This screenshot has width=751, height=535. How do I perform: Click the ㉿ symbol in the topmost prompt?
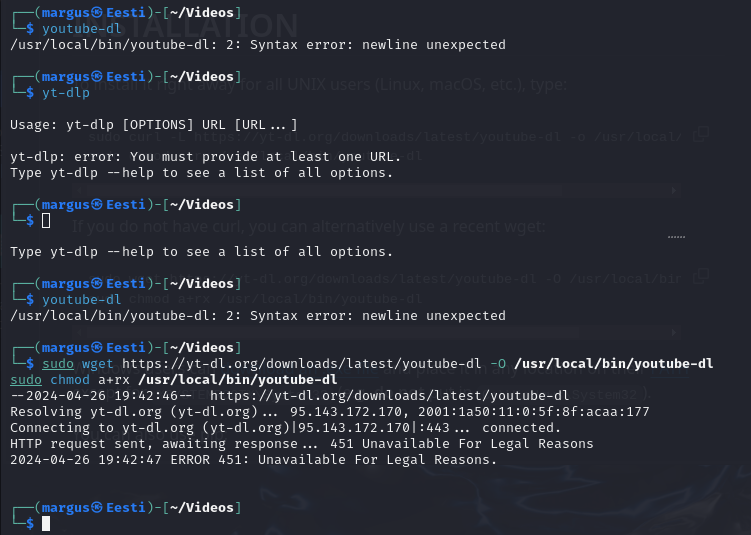click(96, 13)
